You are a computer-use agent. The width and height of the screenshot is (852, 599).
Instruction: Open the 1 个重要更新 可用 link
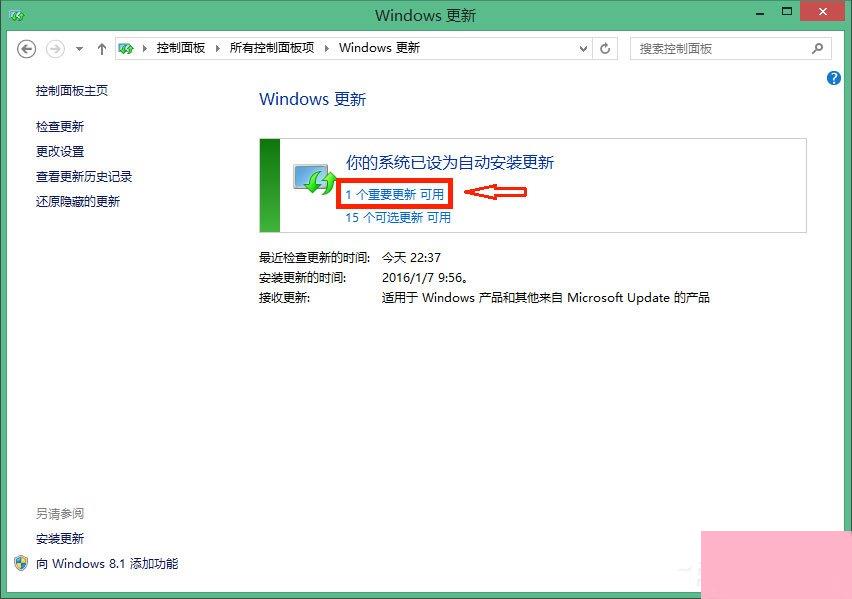[394, 194]
